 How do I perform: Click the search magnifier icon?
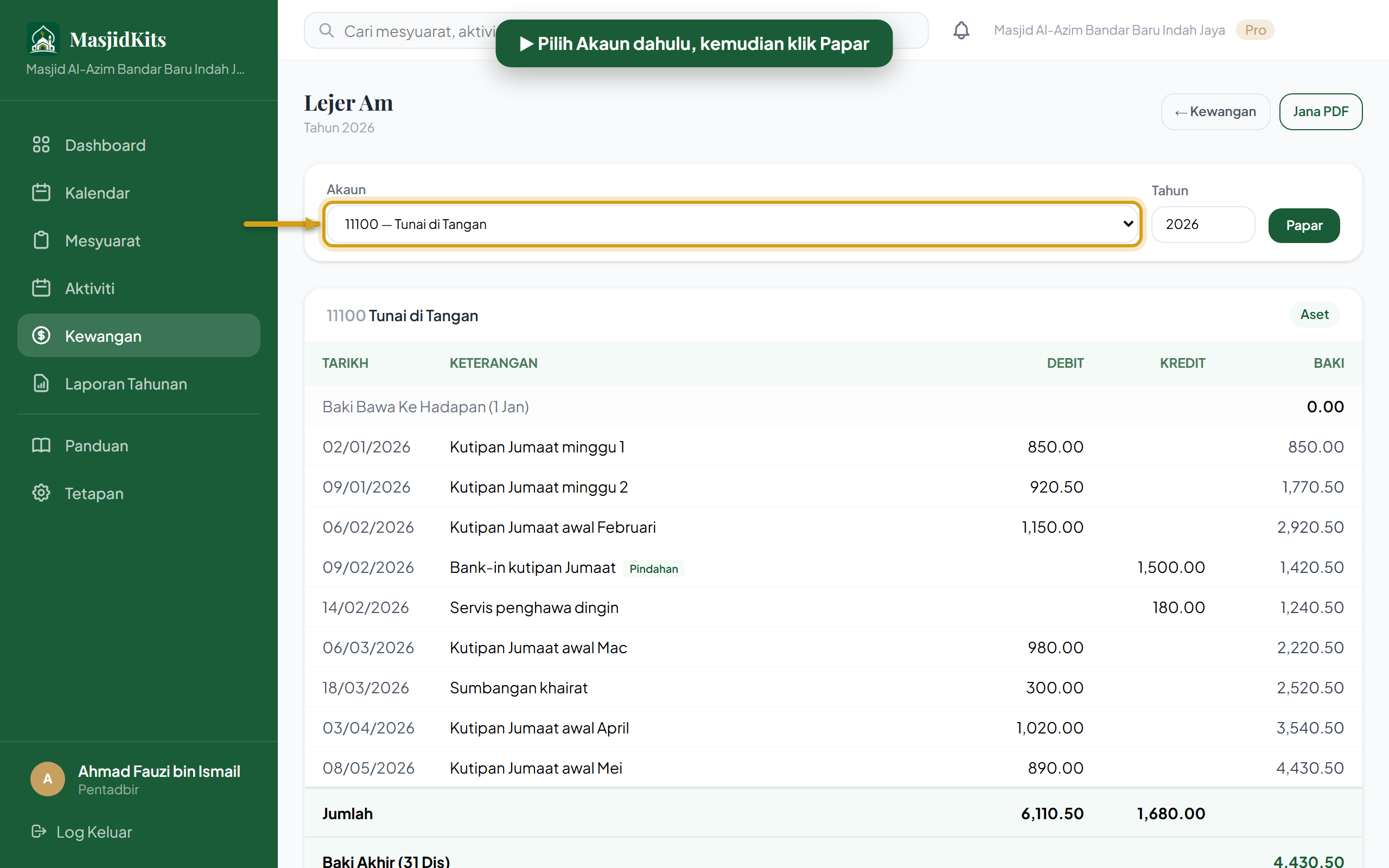tap(327, 30)
